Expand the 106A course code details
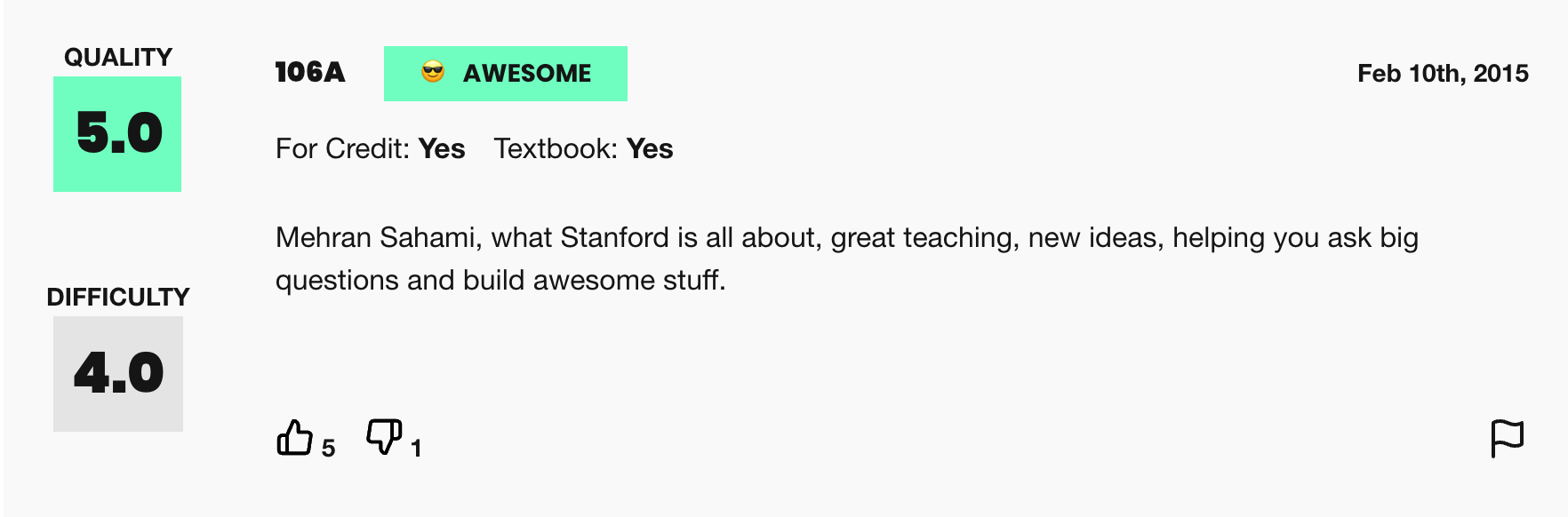Screen dimensions: 1568x517 [311, 71]
